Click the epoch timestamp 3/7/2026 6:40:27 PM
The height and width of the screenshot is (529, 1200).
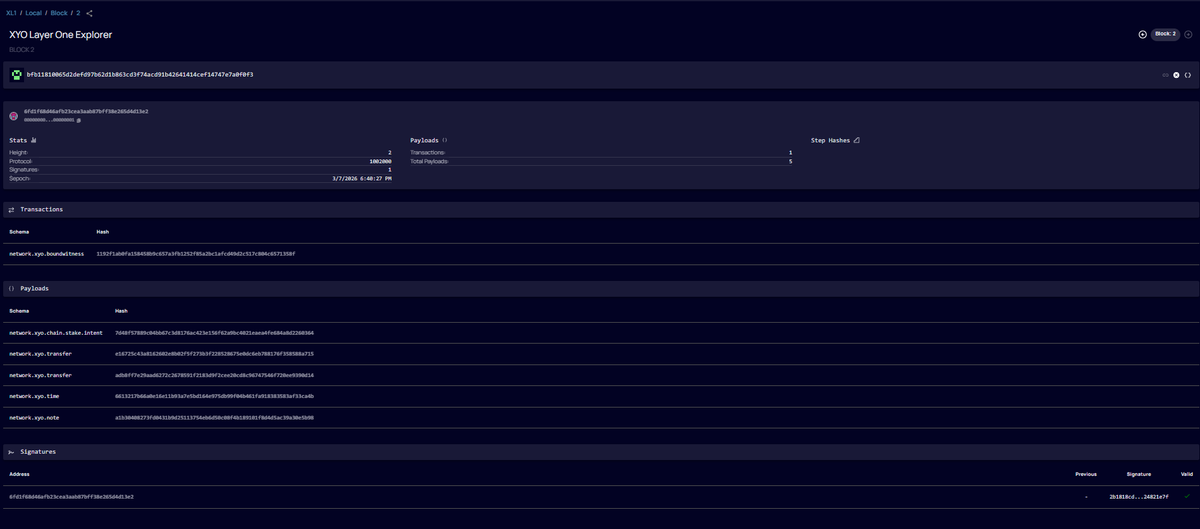(x=361, y=178)
